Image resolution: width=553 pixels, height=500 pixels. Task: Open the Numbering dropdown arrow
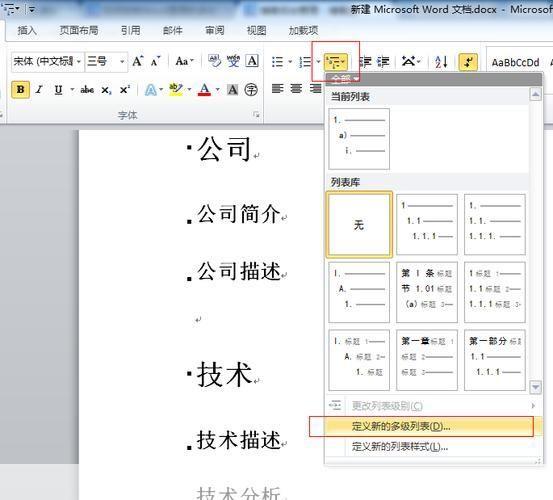click(x=318, y=62)
